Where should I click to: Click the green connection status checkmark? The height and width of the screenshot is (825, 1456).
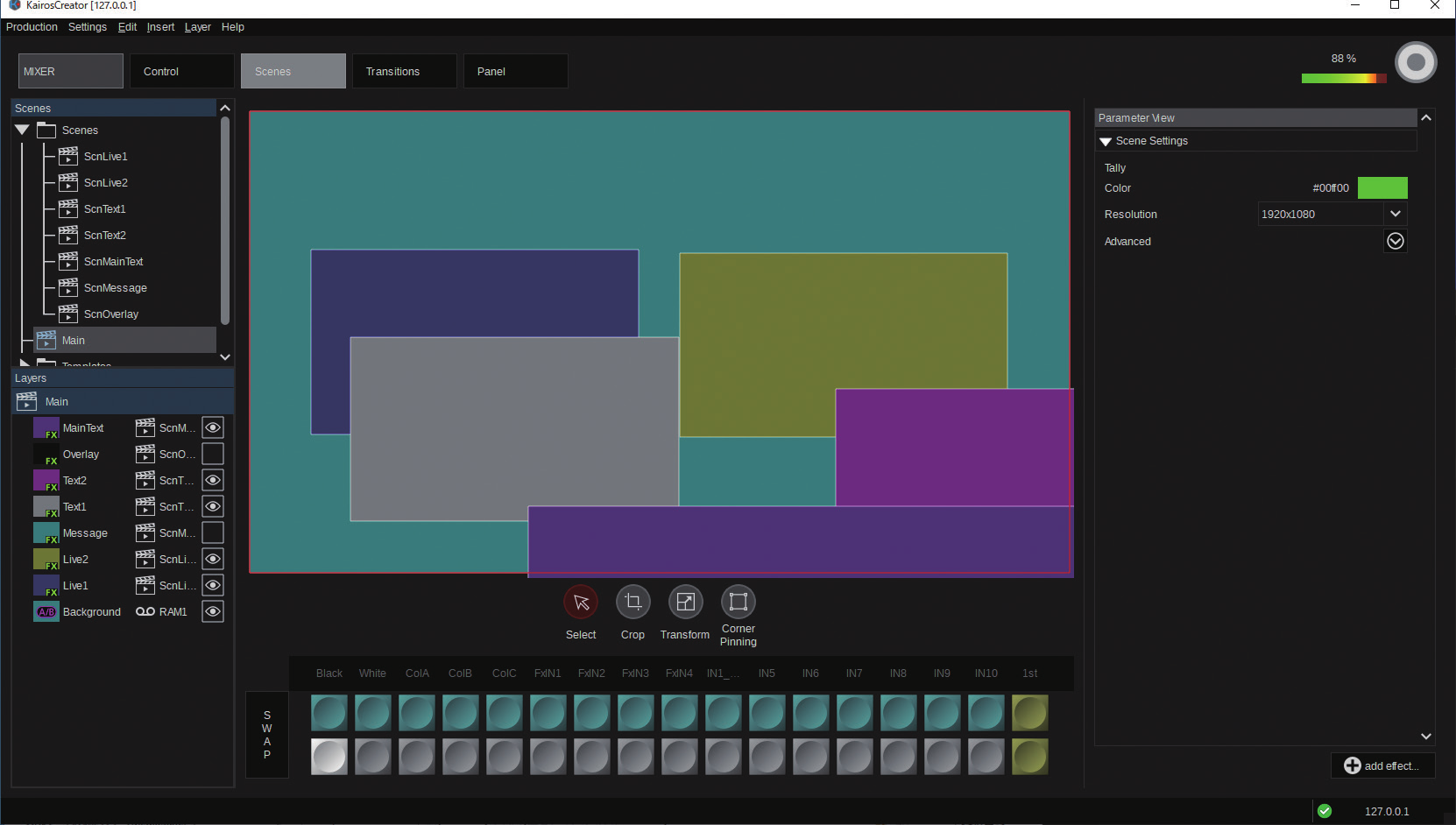pyautogui.click(x=1325, y=811)
